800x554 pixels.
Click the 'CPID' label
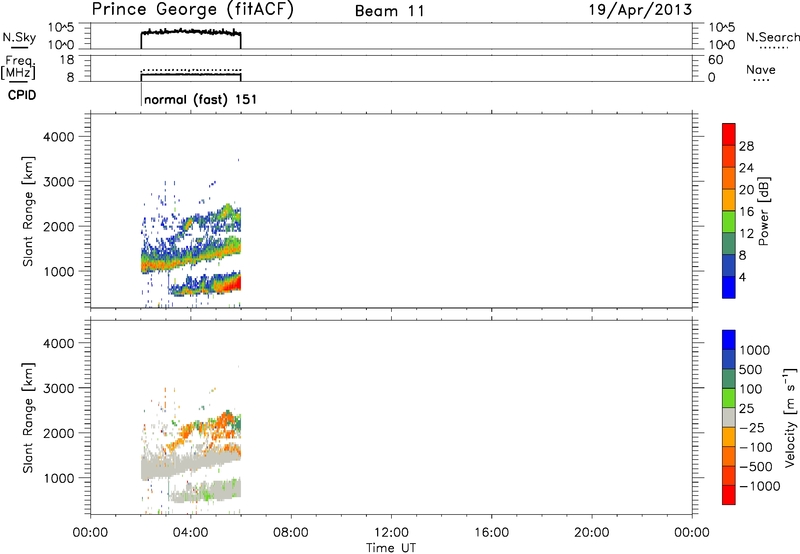[x=22, y=95]
